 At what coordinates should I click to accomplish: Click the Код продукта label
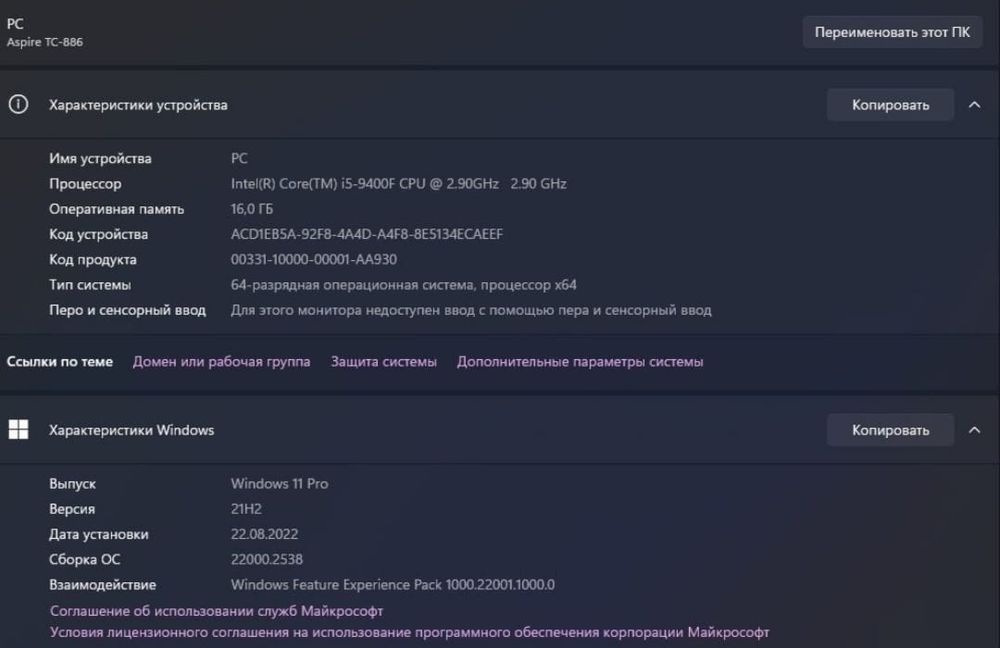click(92, 260)
